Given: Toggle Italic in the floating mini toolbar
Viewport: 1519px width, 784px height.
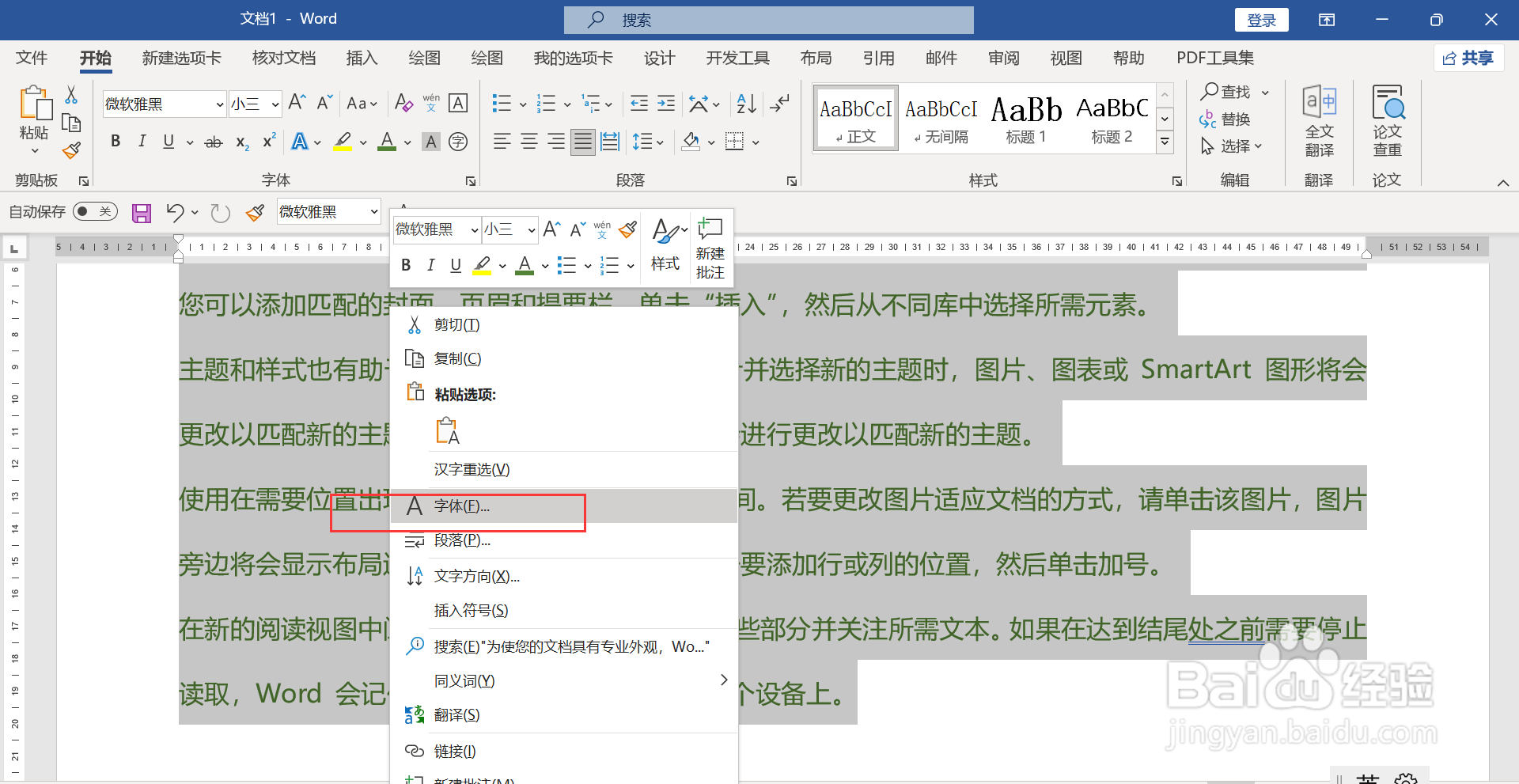Looking at the screenshot, I should 430,265.
